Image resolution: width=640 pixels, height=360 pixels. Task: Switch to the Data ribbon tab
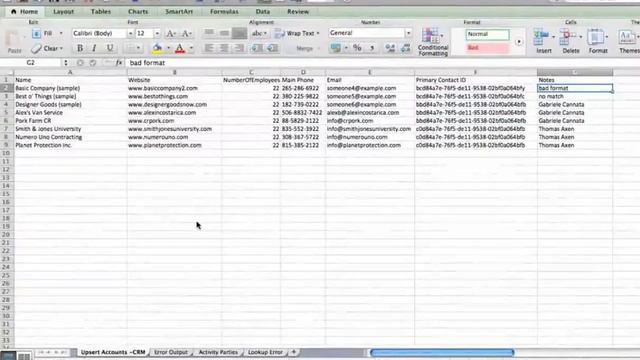262,12
